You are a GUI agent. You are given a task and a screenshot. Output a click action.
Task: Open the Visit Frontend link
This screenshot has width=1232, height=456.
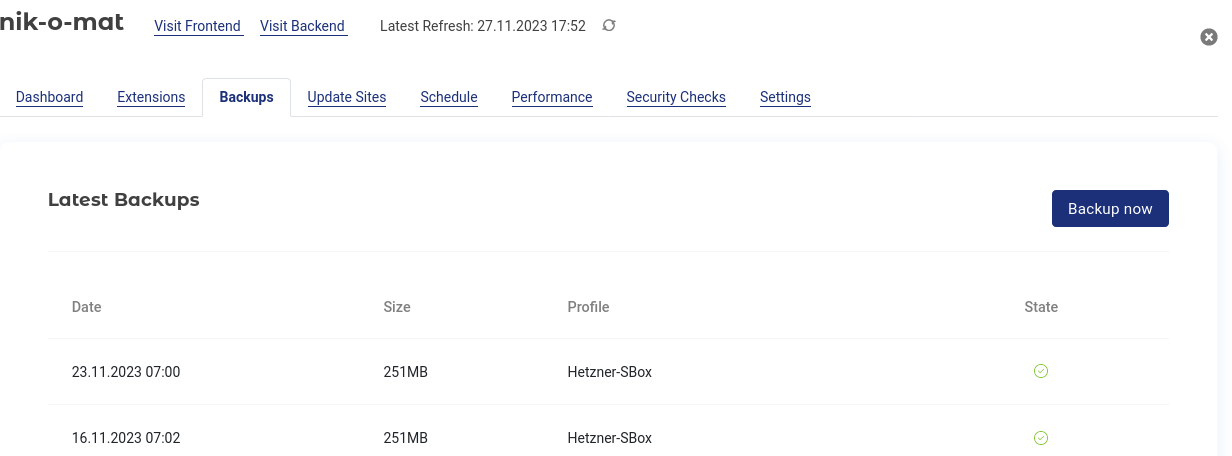tap(197, 26)
